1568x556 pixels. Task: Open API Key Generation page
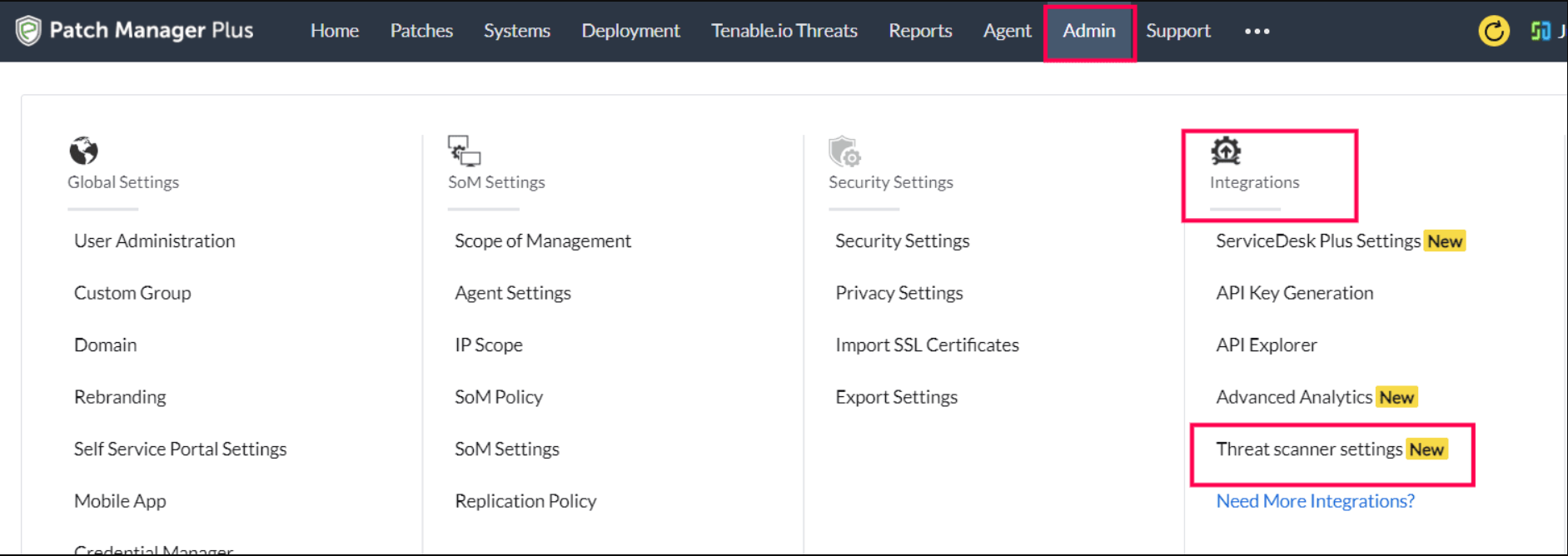1294,293
